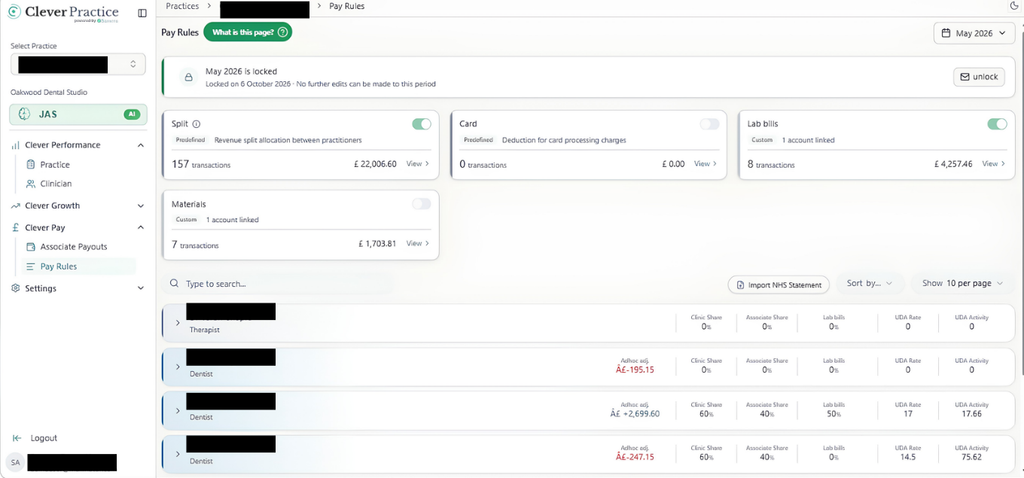Enable the Card rule toggle
1024x478 pixels.
[709, 124]
